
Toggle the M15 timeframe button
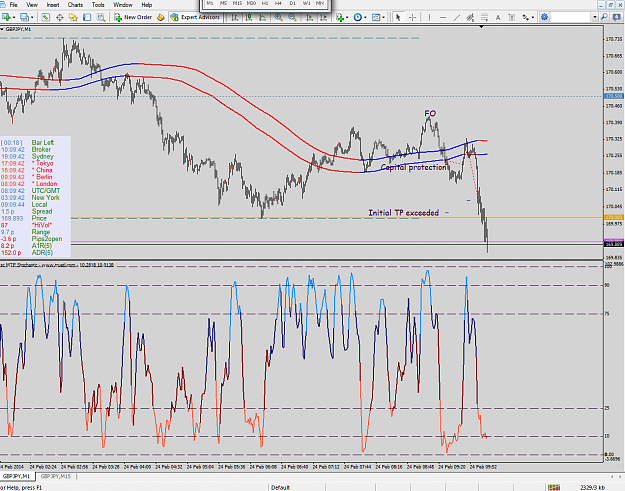(237, 3)
